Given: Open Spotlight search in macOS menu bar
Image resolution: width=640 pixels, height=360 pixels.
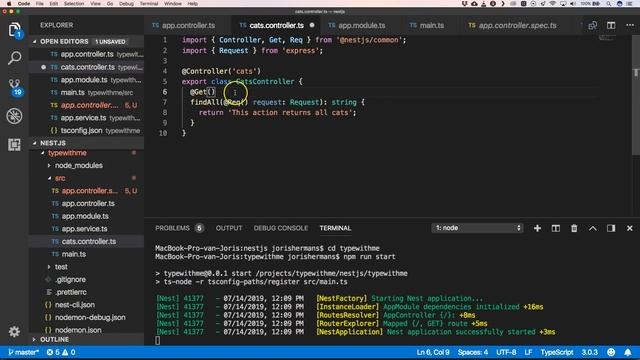Looking at the screenshot, I should 609,4.
